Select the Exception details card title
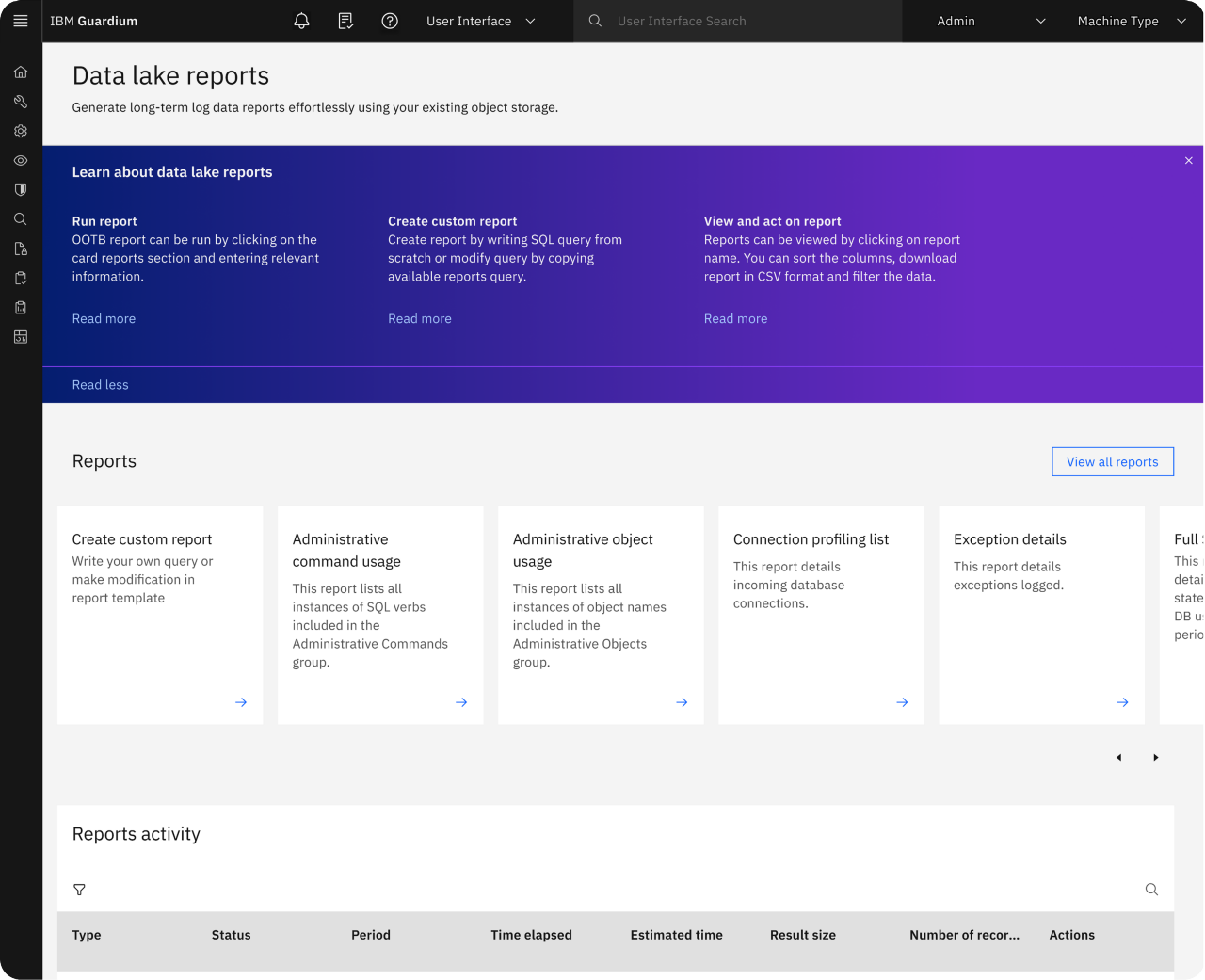The image size is (1205, 980). click(x=1010, y=539)
